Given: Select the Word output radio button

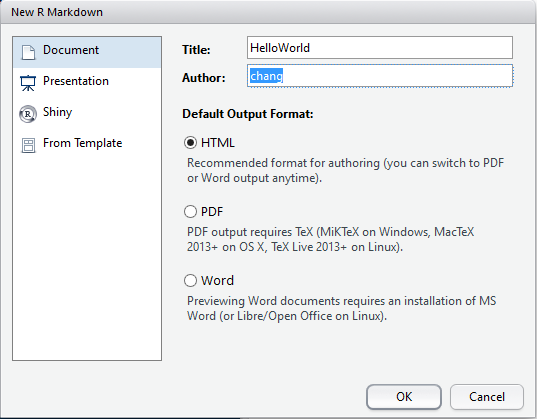Looking at the screenshot, I should coord(190,281).
